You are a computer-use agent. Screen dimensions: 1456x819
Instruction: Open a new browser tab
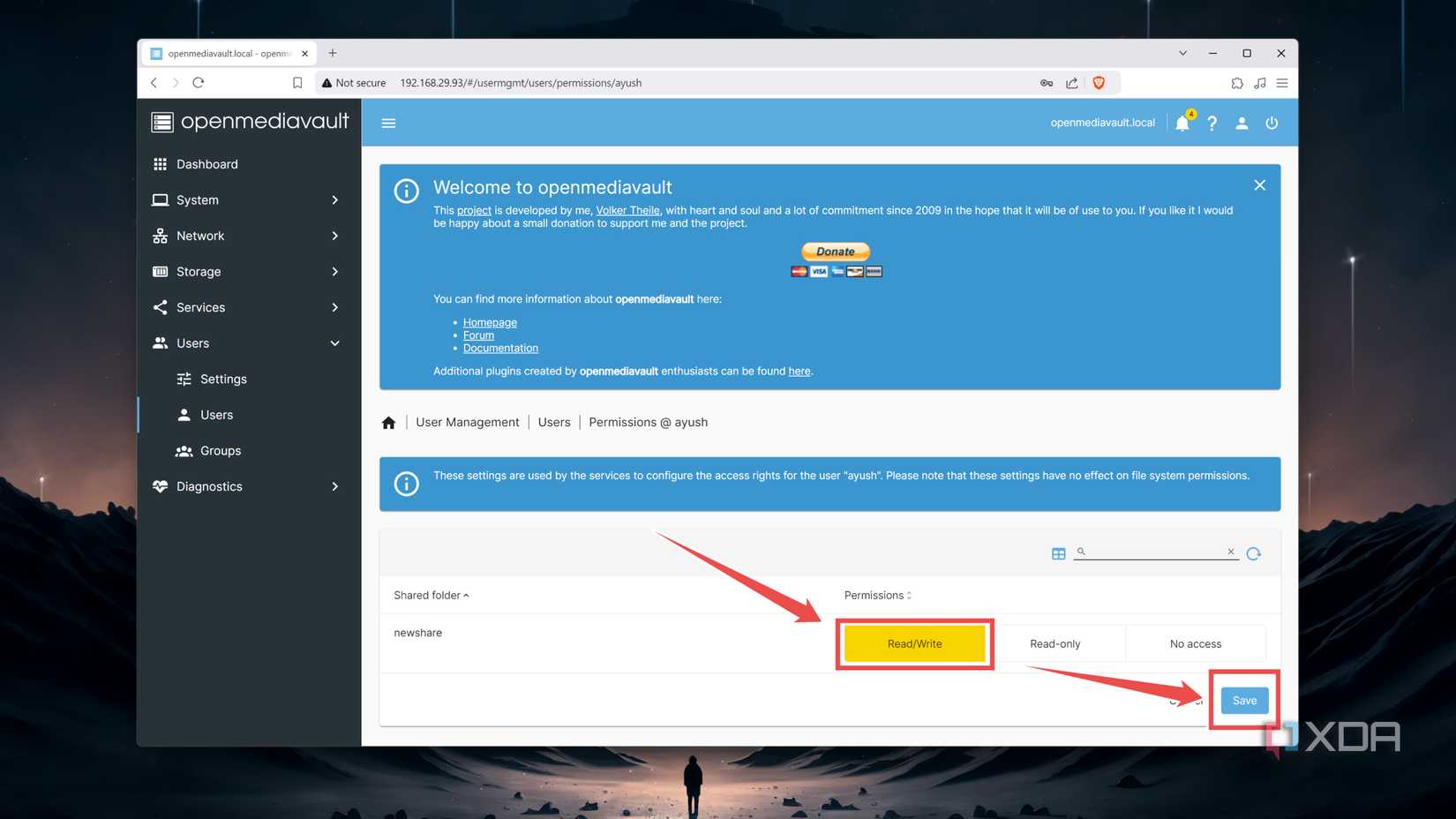tap(333, 53)
